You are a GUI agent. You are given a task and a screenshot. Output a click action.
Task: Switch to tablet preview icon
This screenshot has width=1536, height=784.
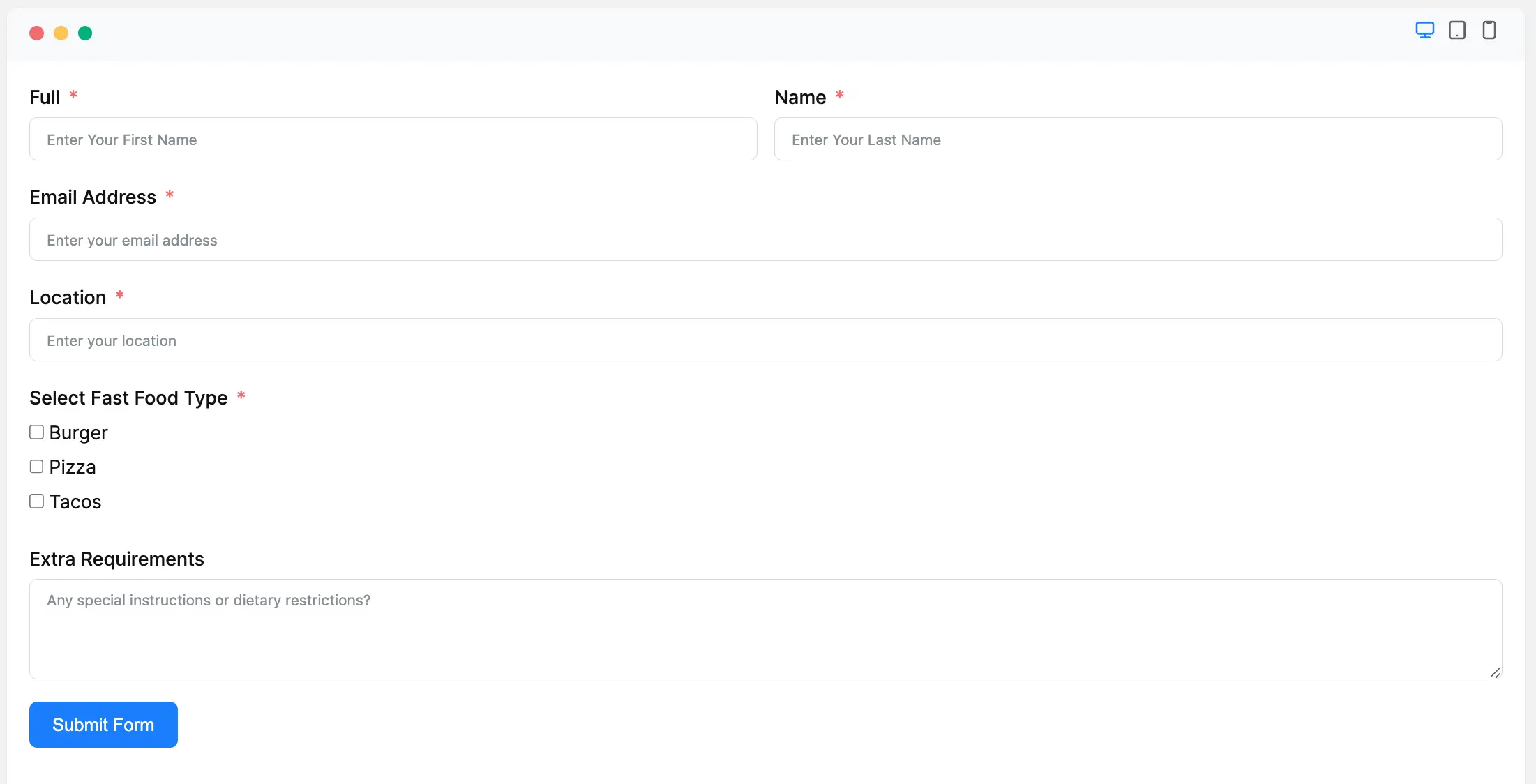coord(1456,31)
